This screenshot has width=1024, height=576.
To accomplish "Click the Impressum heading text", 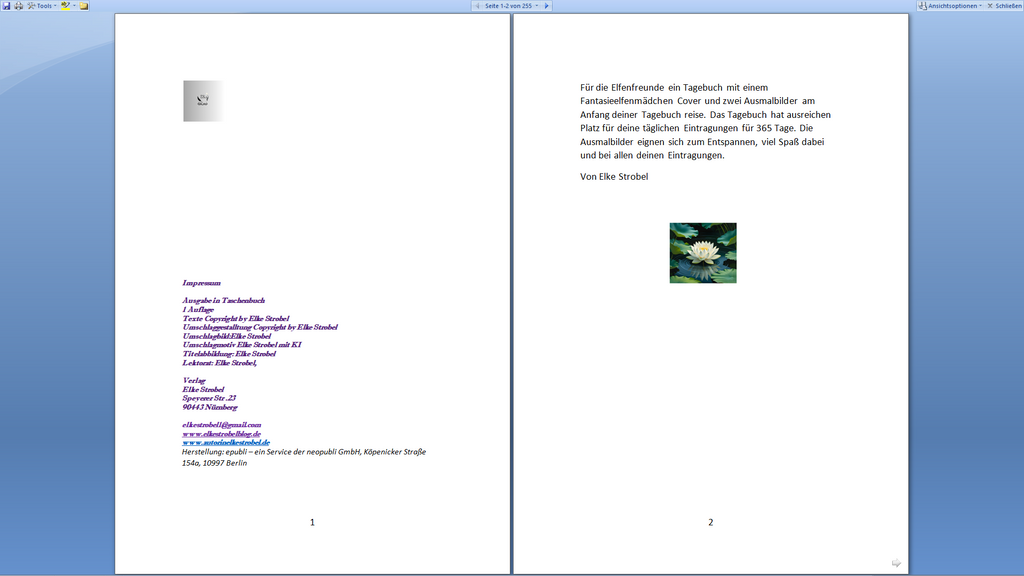I will [201, 283].
